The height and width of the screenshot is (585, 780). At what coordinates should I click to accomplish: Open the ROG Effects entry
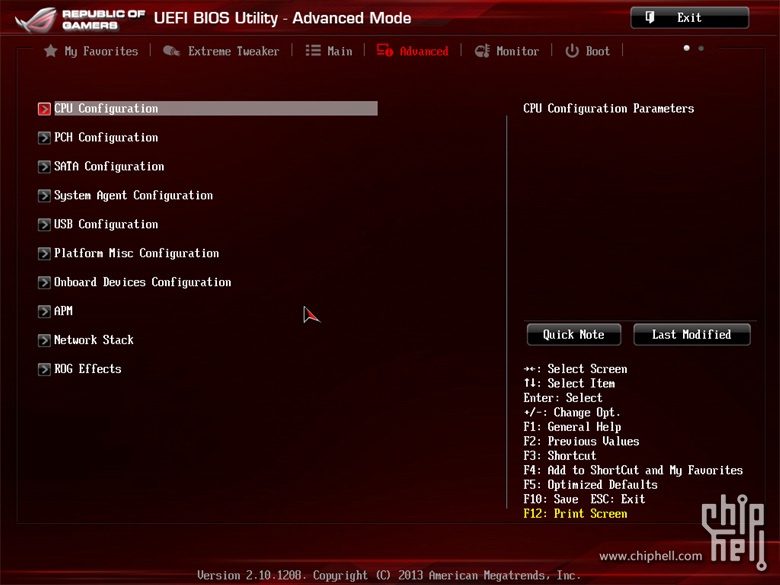click(88, 369)
